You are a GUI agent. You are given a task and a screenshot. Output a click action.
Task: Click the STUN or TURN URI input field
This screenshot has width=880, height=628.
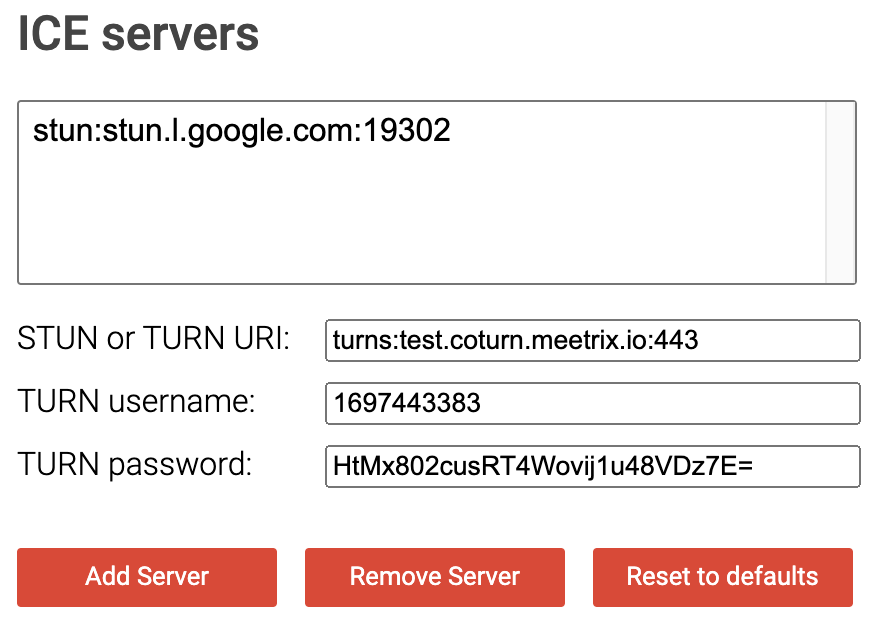coord(590,340)
